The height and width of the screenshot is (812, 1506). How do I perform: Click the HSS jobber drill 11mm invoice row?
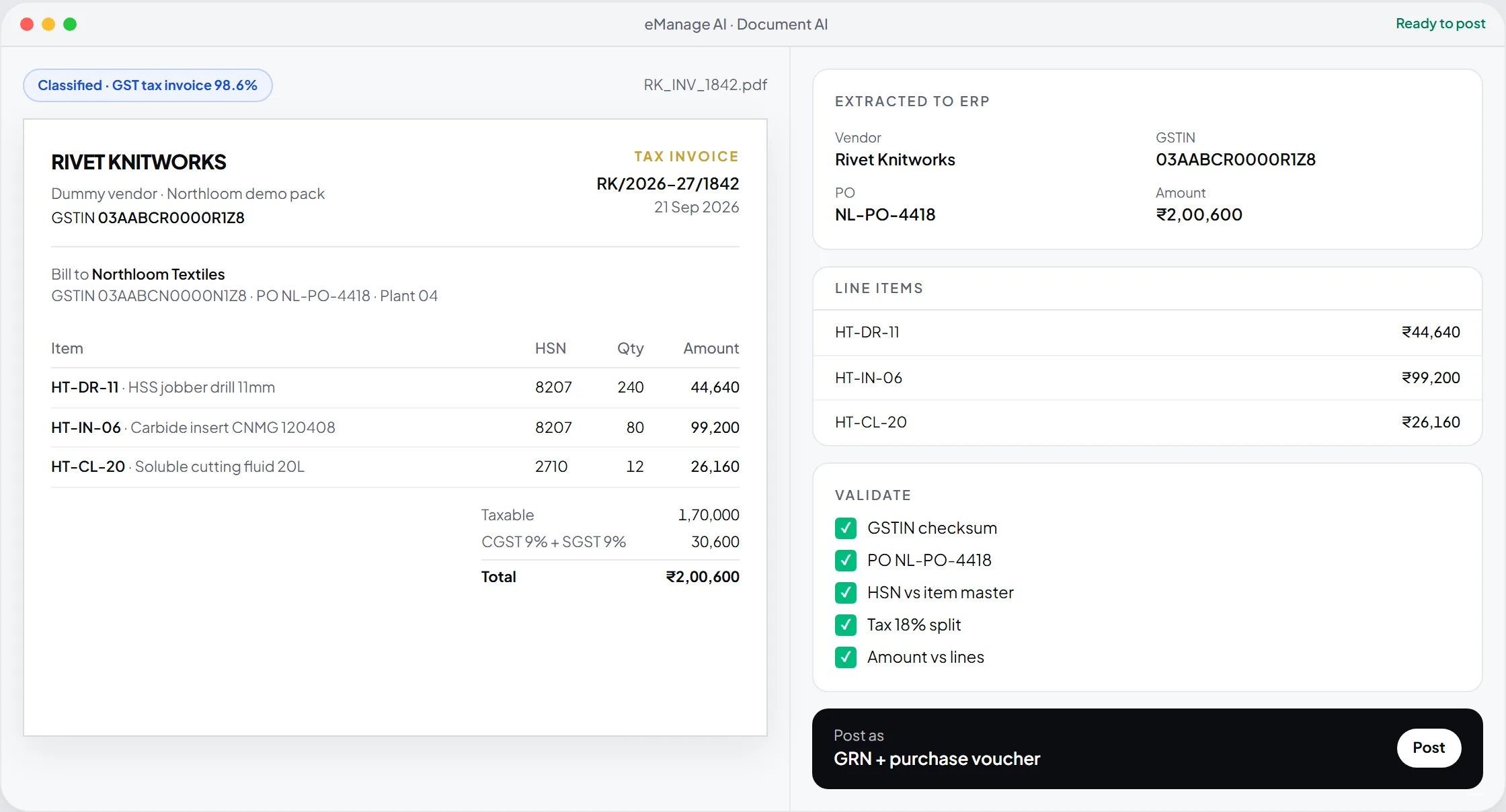pos(395,387)
